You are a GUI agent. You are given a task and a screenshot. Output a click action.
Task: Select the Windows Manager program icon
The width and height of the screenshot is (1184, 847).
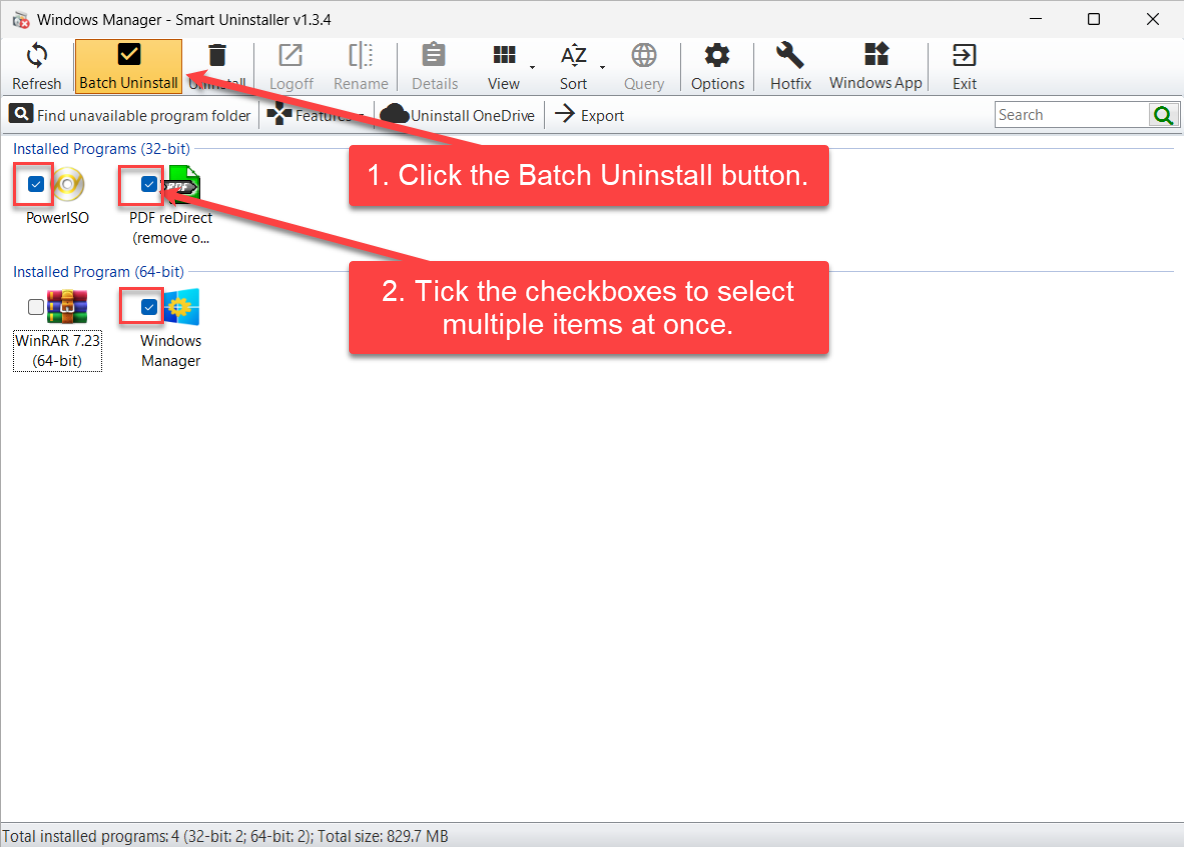(181, 307)
